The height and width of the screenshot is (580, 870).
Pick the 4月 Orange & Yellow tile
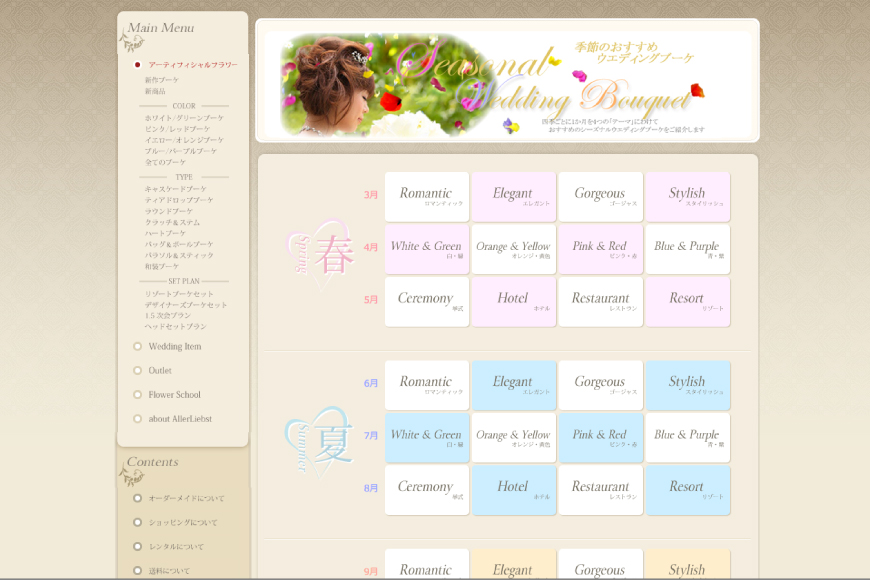pos(514,249)
